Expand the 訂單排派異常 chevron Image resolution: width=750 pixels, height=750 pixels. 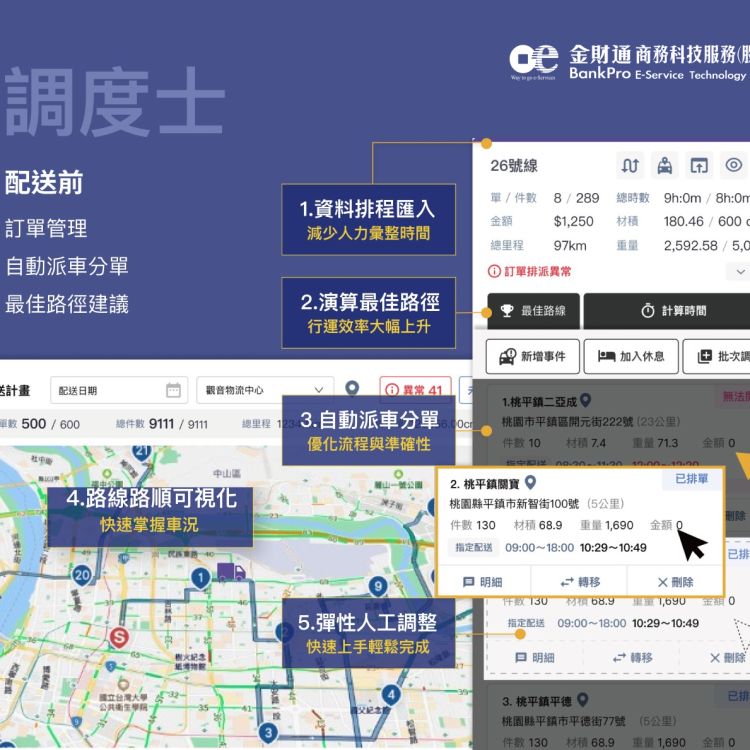point(740,272)
